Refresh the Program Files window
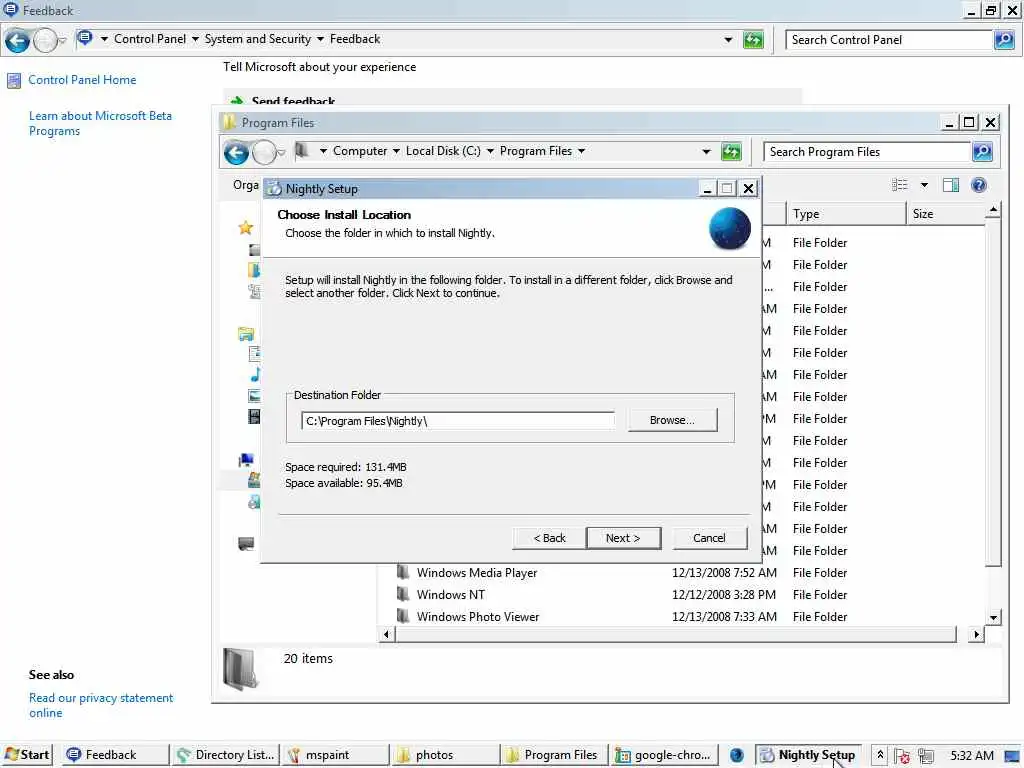The width and height of the screenshot is (1024, 768). pyautogui.click(x=731, y=152)
